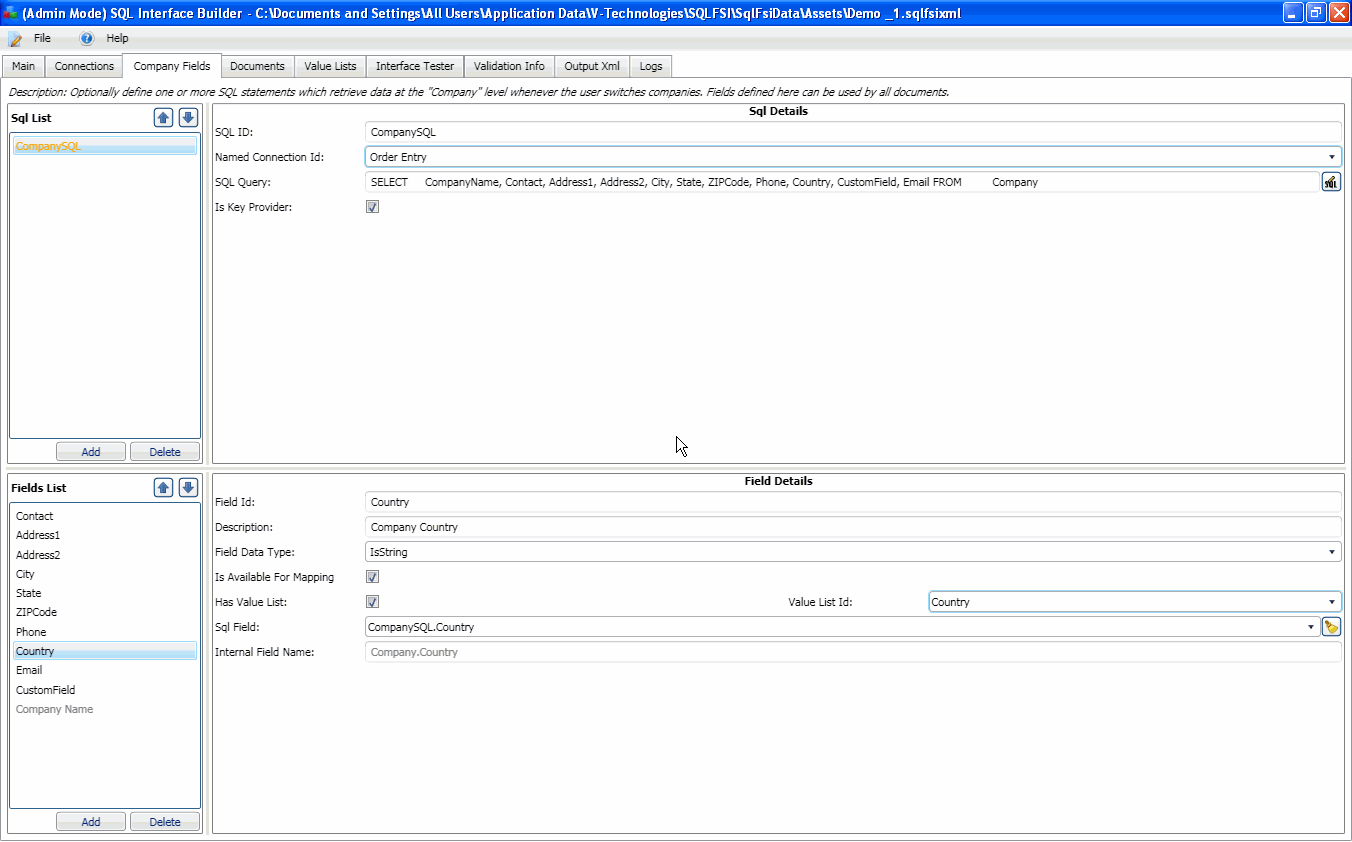
Task: Open the Help menu
Action: click(x=117, y=38)
